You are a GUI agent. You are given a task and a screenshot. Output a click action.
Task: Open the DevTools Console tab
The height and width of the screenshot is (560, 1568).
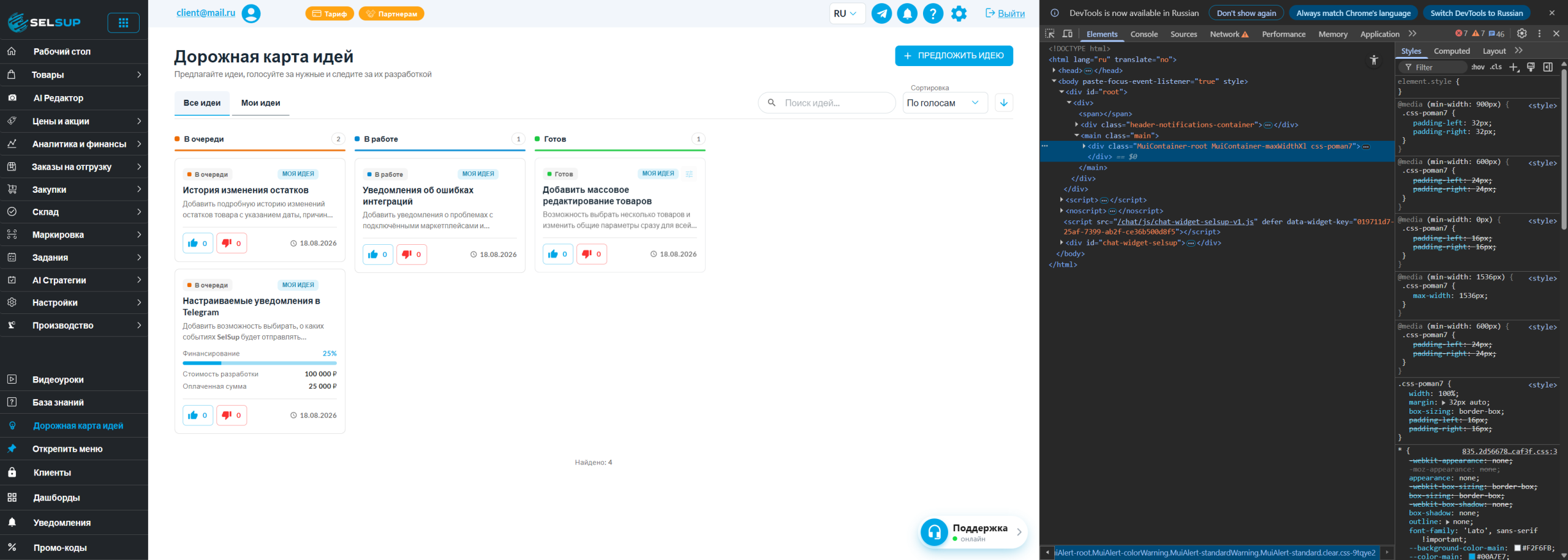(1144, 34)
